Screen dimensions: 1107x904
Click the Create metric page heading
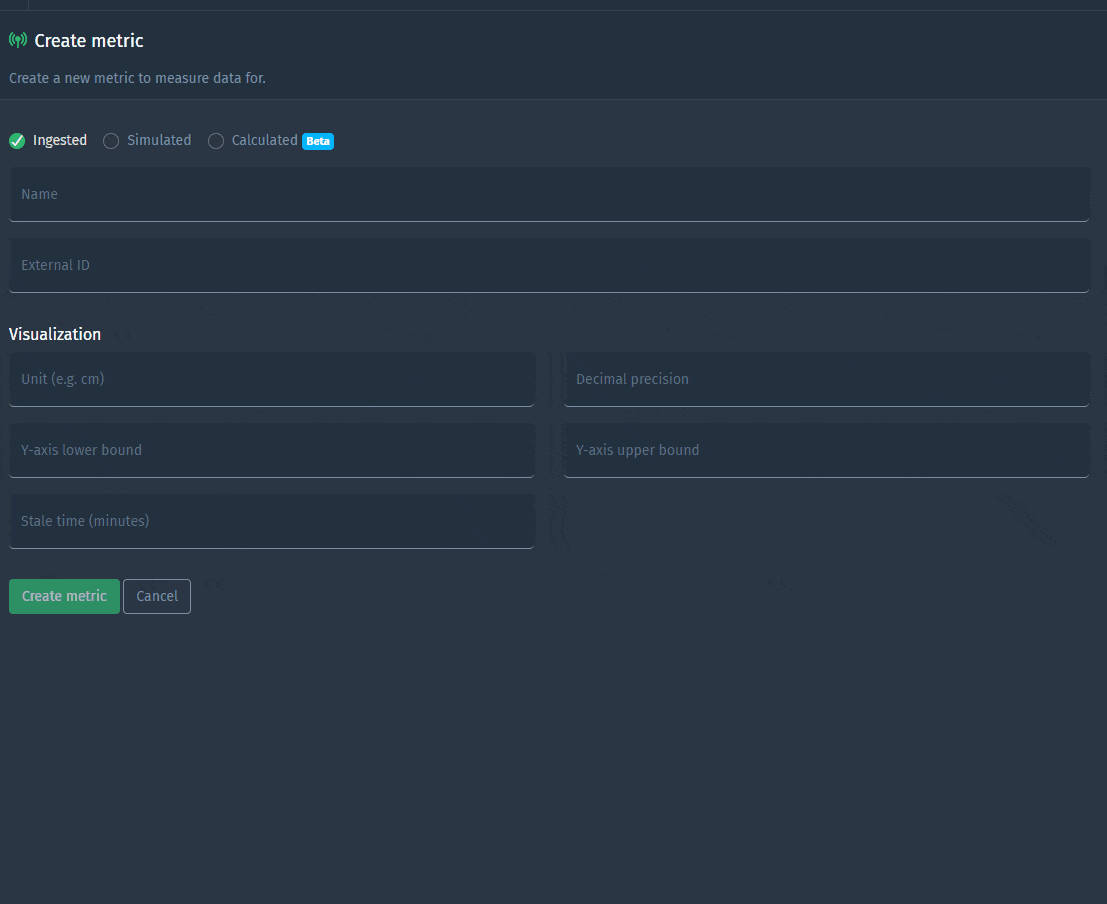click(x=89, y=41)
